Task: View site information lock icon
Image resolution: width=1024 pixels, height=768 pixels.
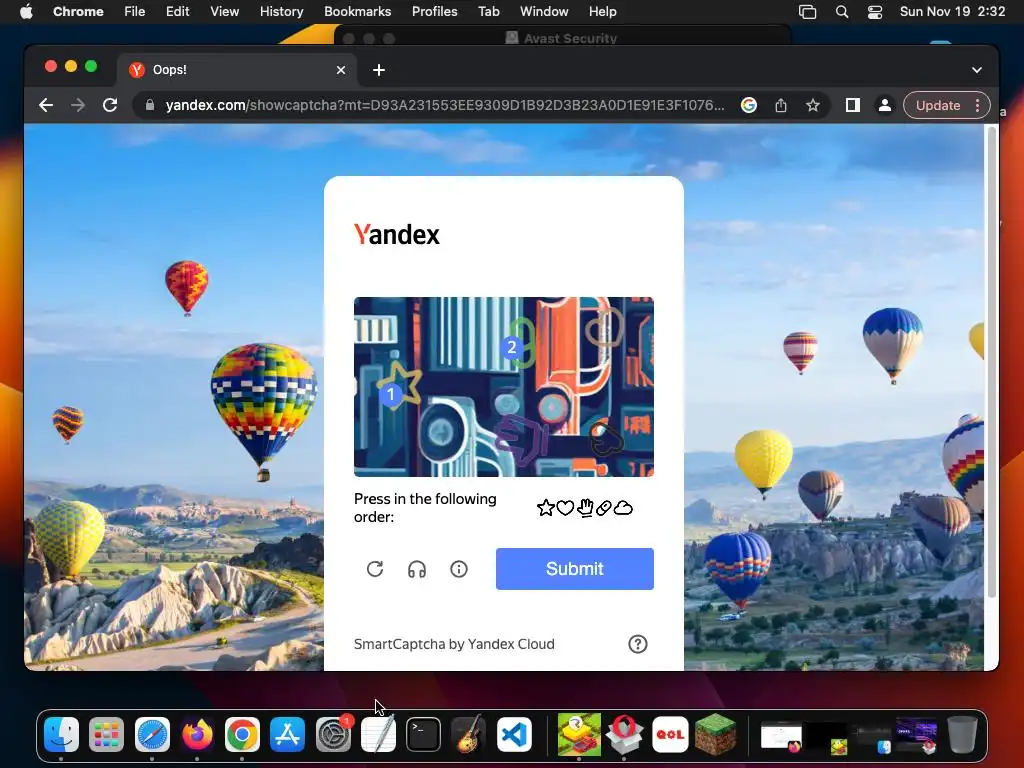Action: click(x=150, y=105)
